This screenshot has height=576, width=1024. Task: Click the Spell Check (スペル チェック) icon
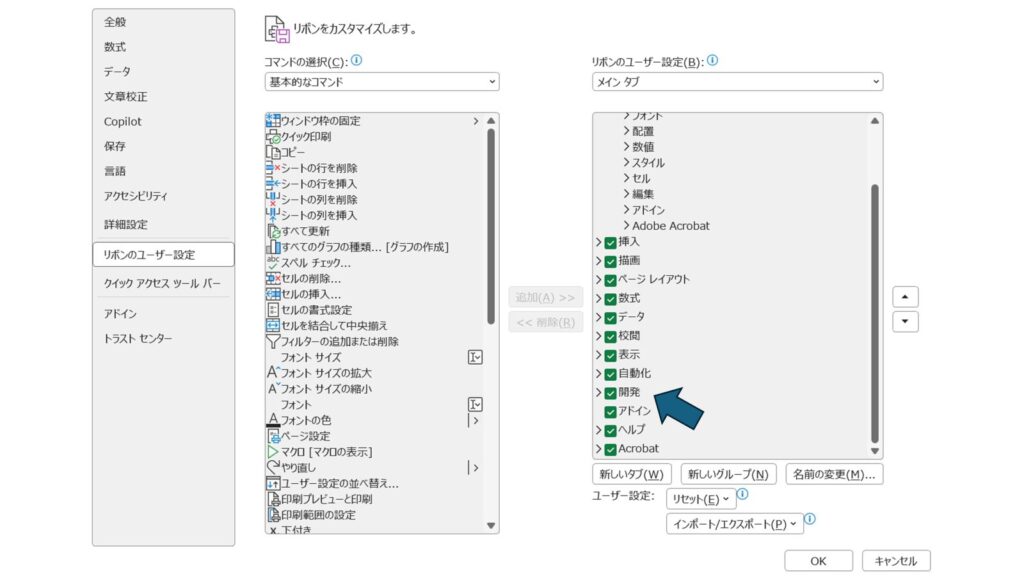click(273, 262)
